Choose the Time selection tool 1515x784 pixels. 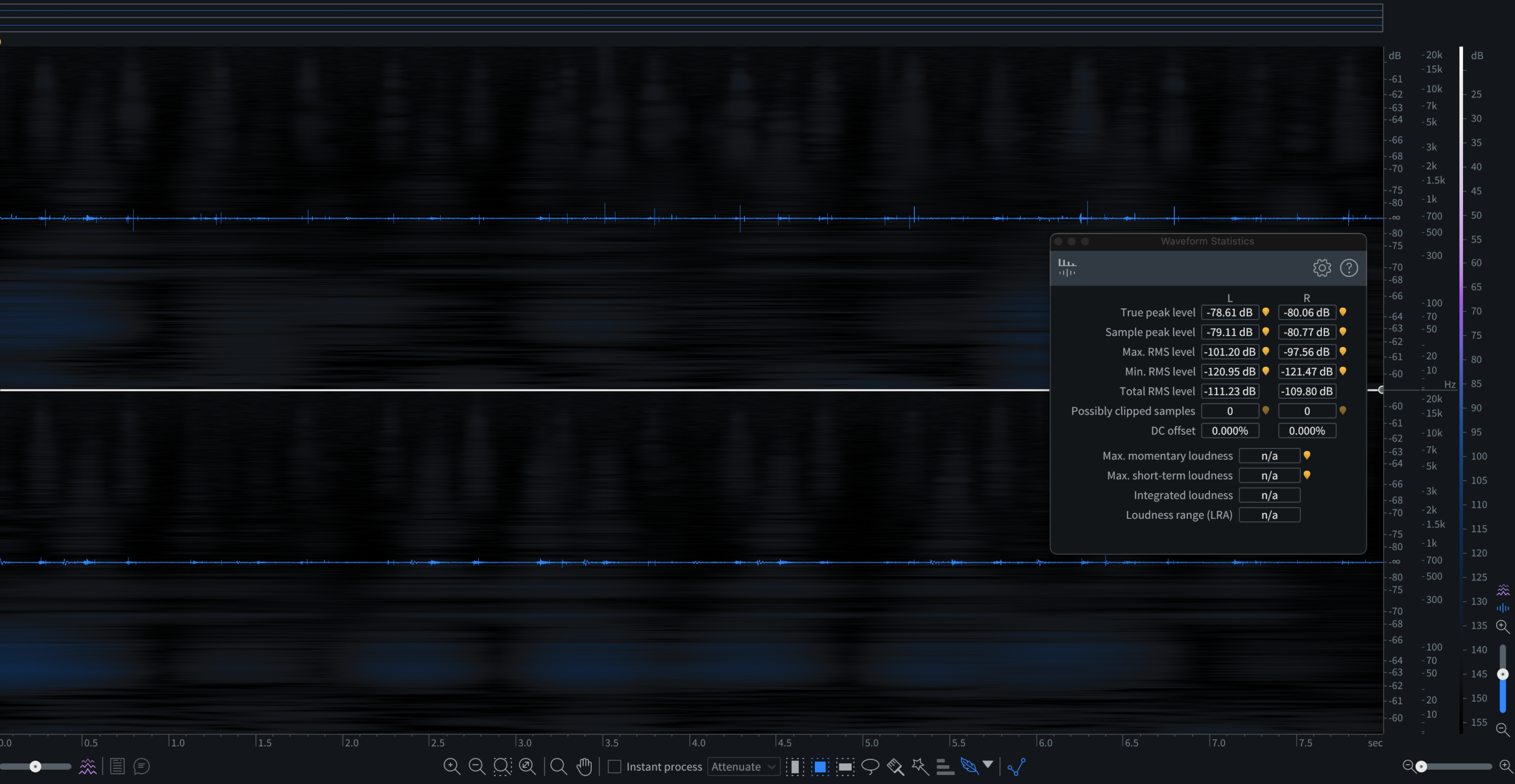(x=795, y=766)
